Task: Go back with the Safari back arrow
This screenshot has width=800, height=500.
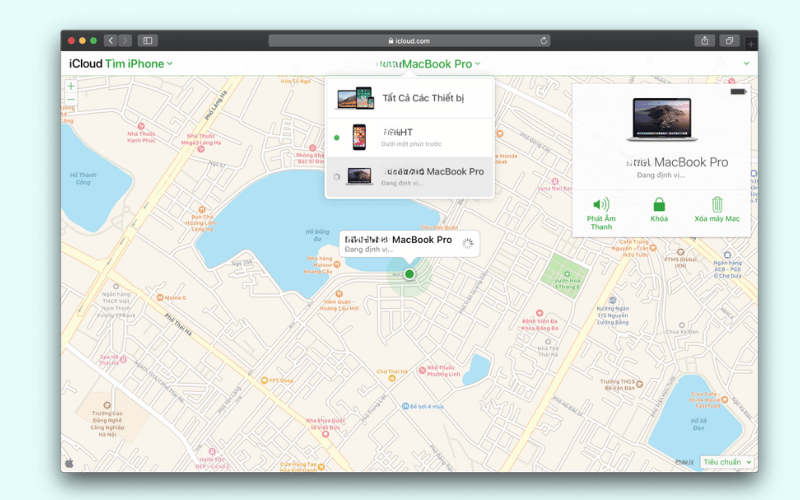Action: point(111,41)
